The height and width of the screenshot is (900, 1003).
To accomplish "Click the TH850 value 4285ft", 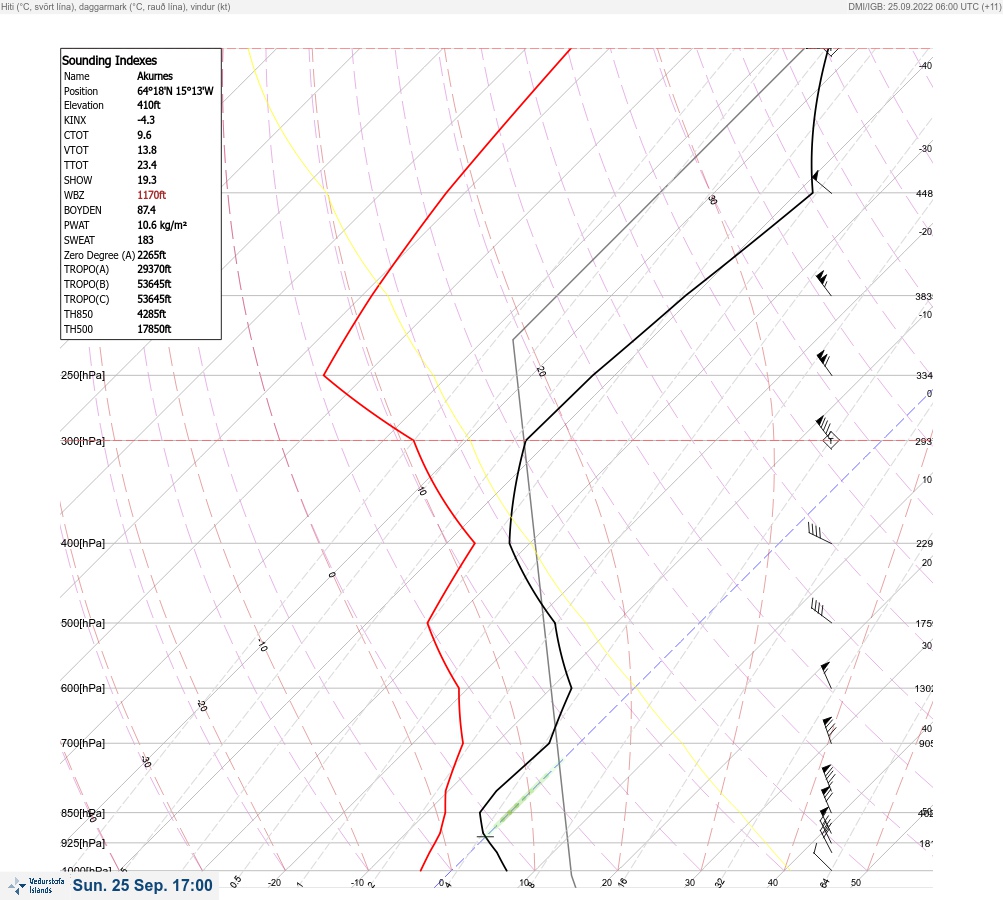I will coord(152,314).
